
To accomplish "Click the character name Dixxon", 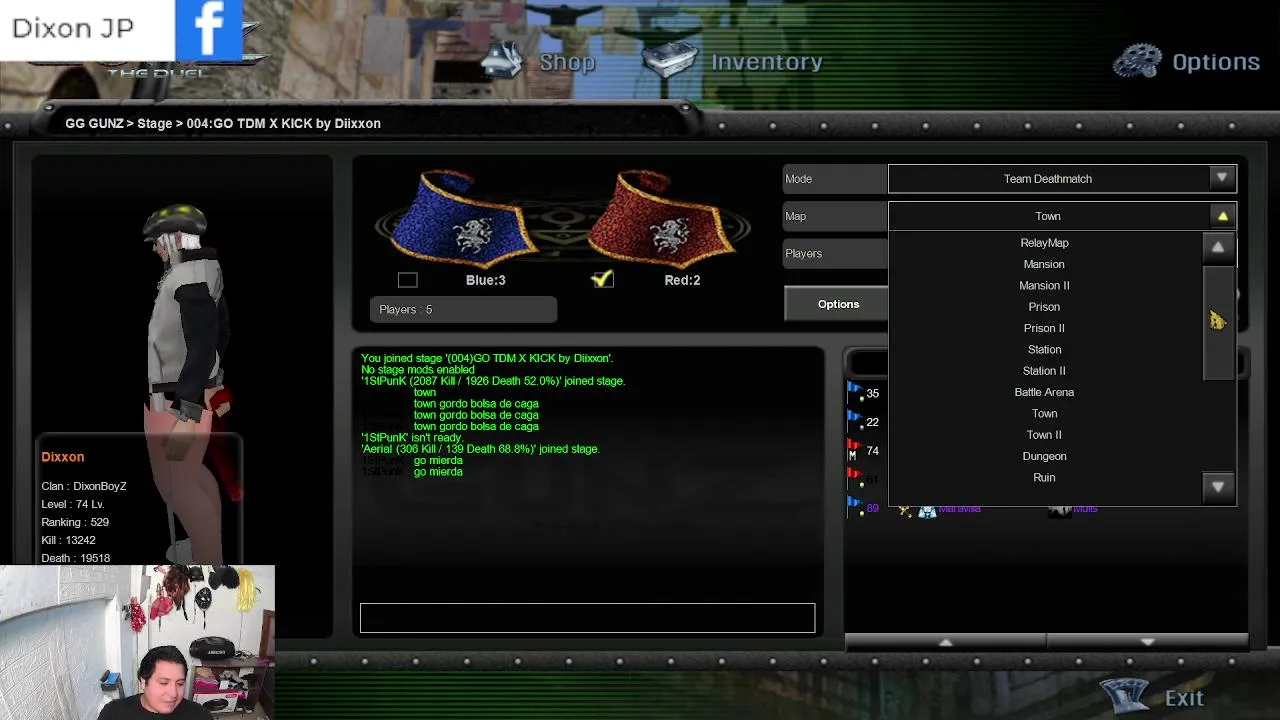I will (x=62, y=456).
